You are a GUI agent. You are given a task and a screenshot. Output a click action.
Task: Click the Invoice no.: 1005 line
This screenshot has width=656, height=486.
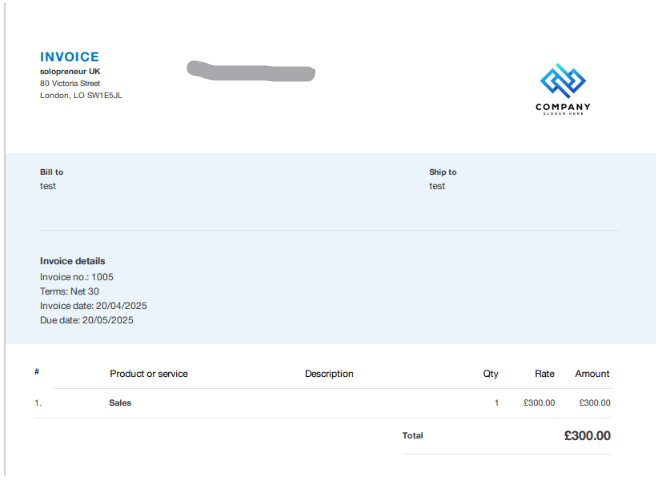[77, 277]
